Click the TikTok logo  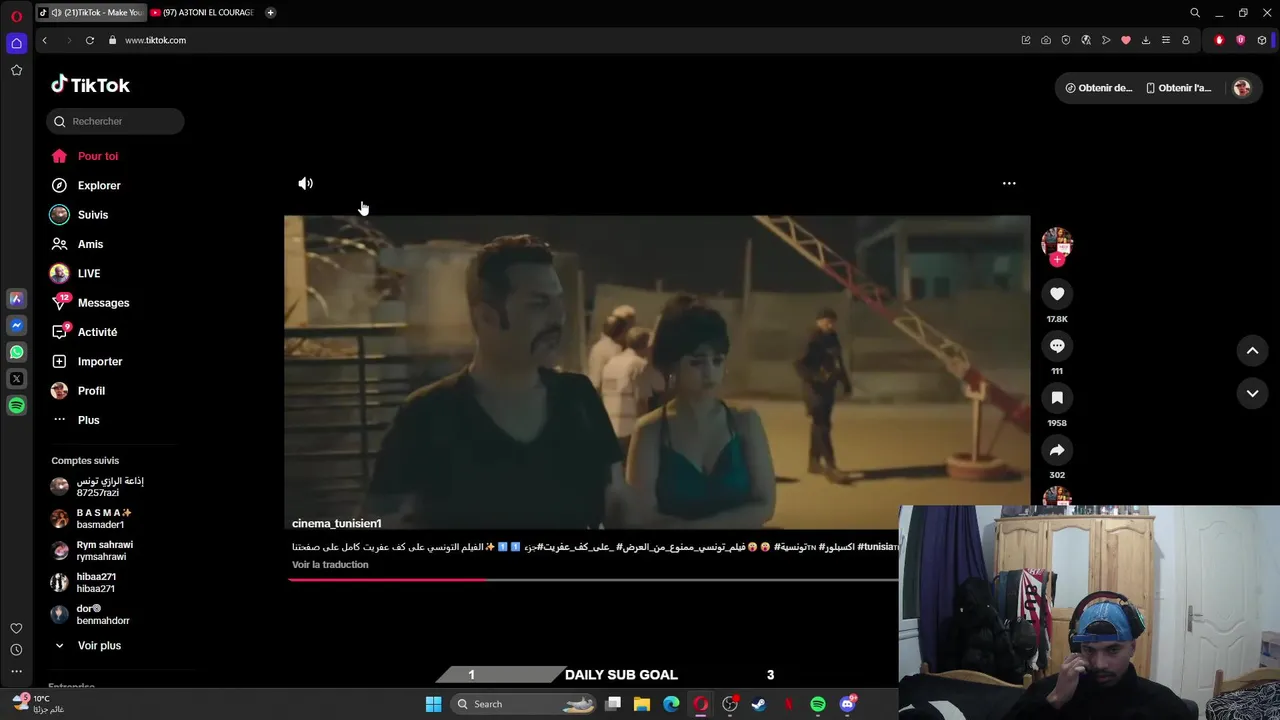[91, 85]
